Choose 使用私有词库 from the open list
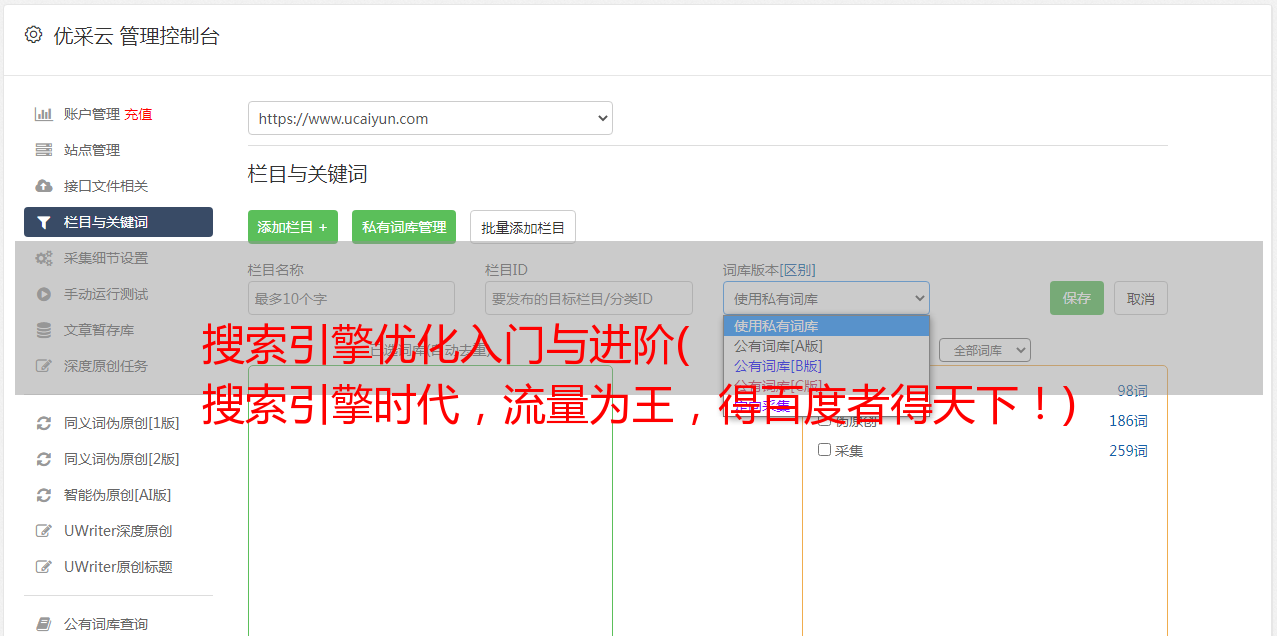 click(x=826, y=325)
